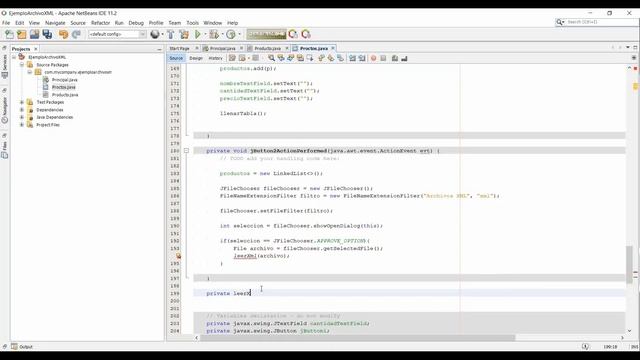640x360 pixels.
Task: Click the Debug Project icon
Action: (x=213, y=34)
